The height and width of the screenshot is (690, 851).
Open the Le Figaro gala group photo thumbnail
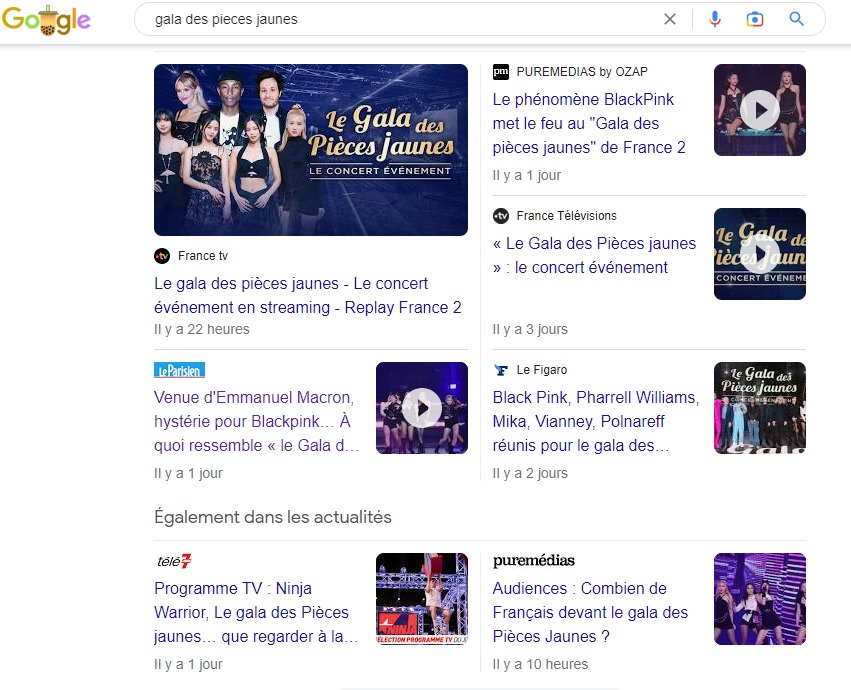(760, 408)
